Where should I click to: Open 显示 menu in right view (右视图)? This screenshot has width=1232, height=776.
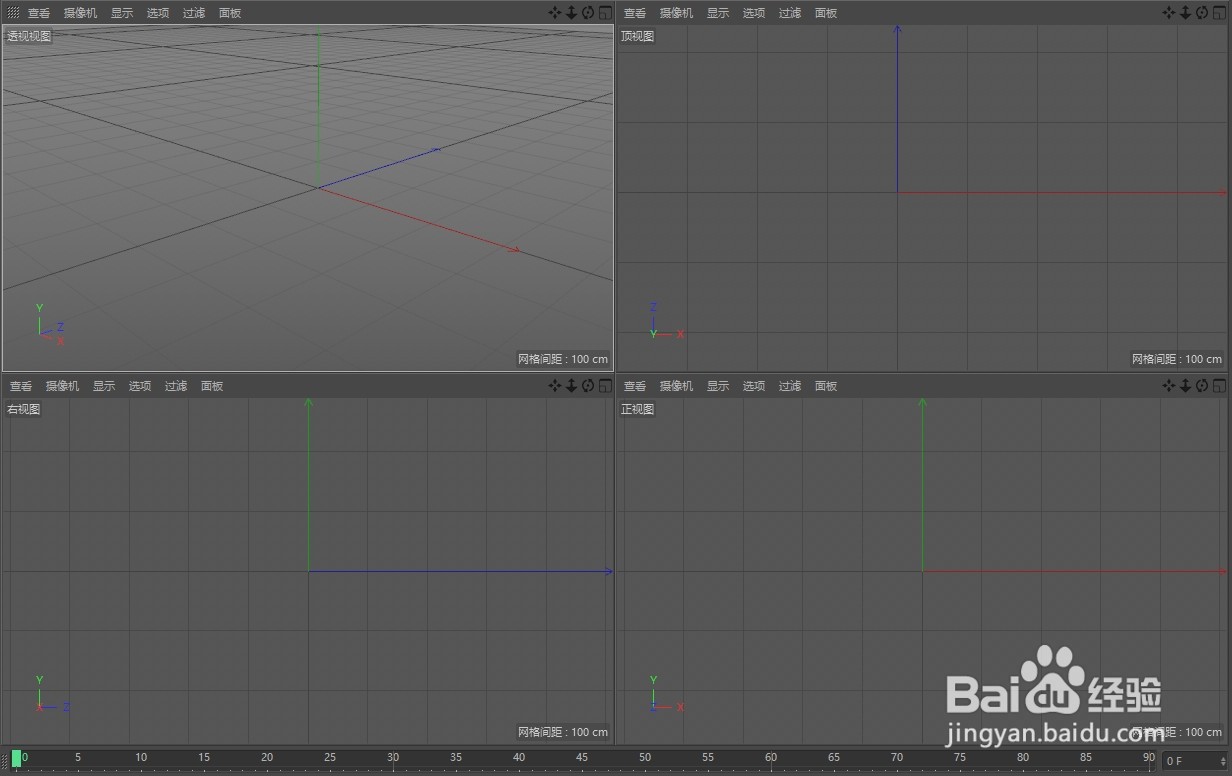click(x=104, y=386)
